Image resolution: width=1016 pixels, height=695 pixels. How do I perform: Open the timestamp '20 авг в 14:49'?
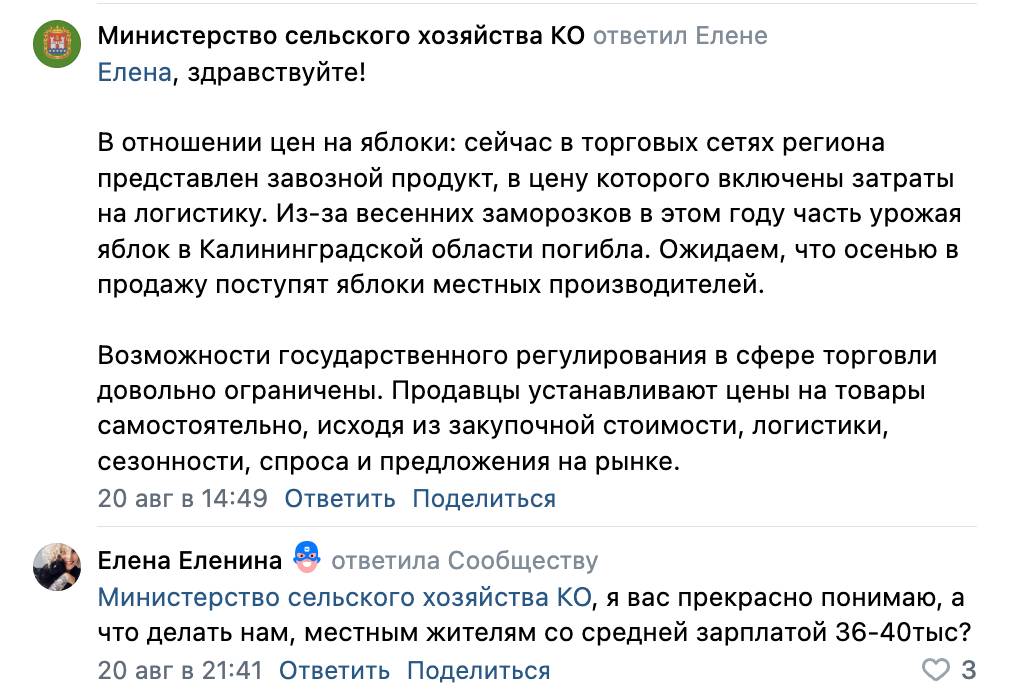click(x=182, y=498)
